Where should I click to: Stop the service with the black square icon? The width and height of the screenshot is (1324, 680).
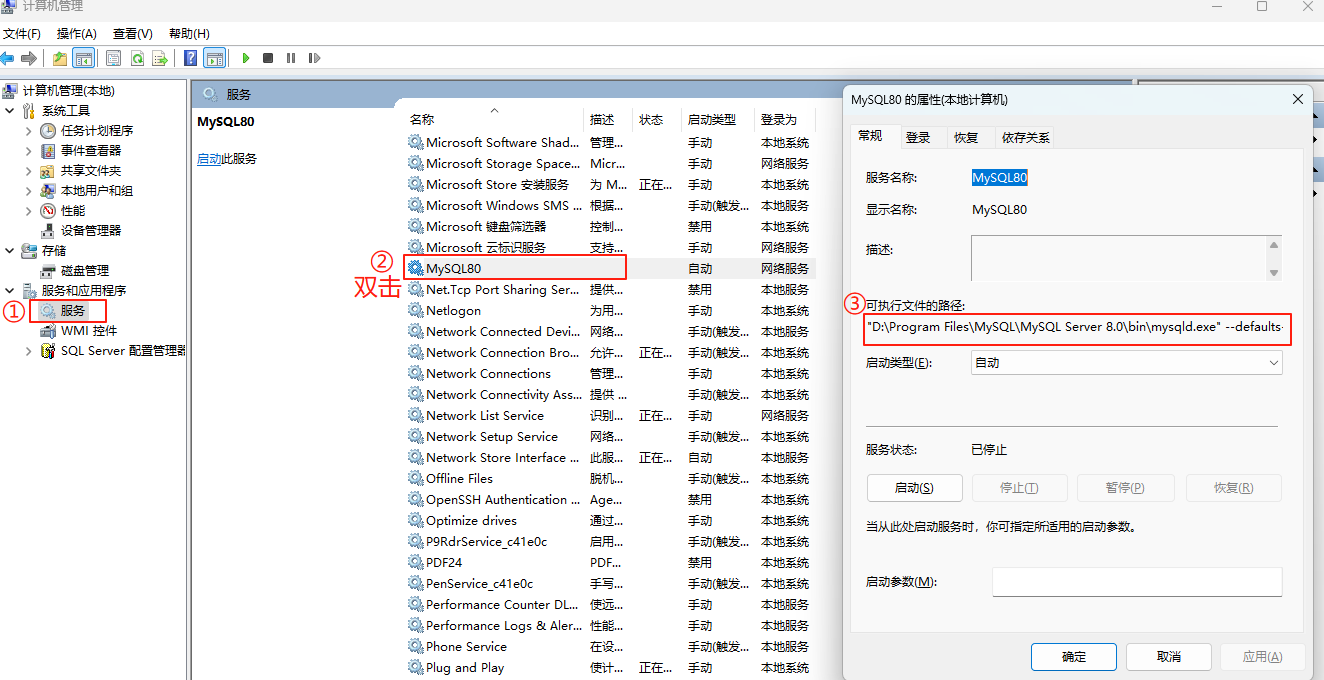point(267,57)
